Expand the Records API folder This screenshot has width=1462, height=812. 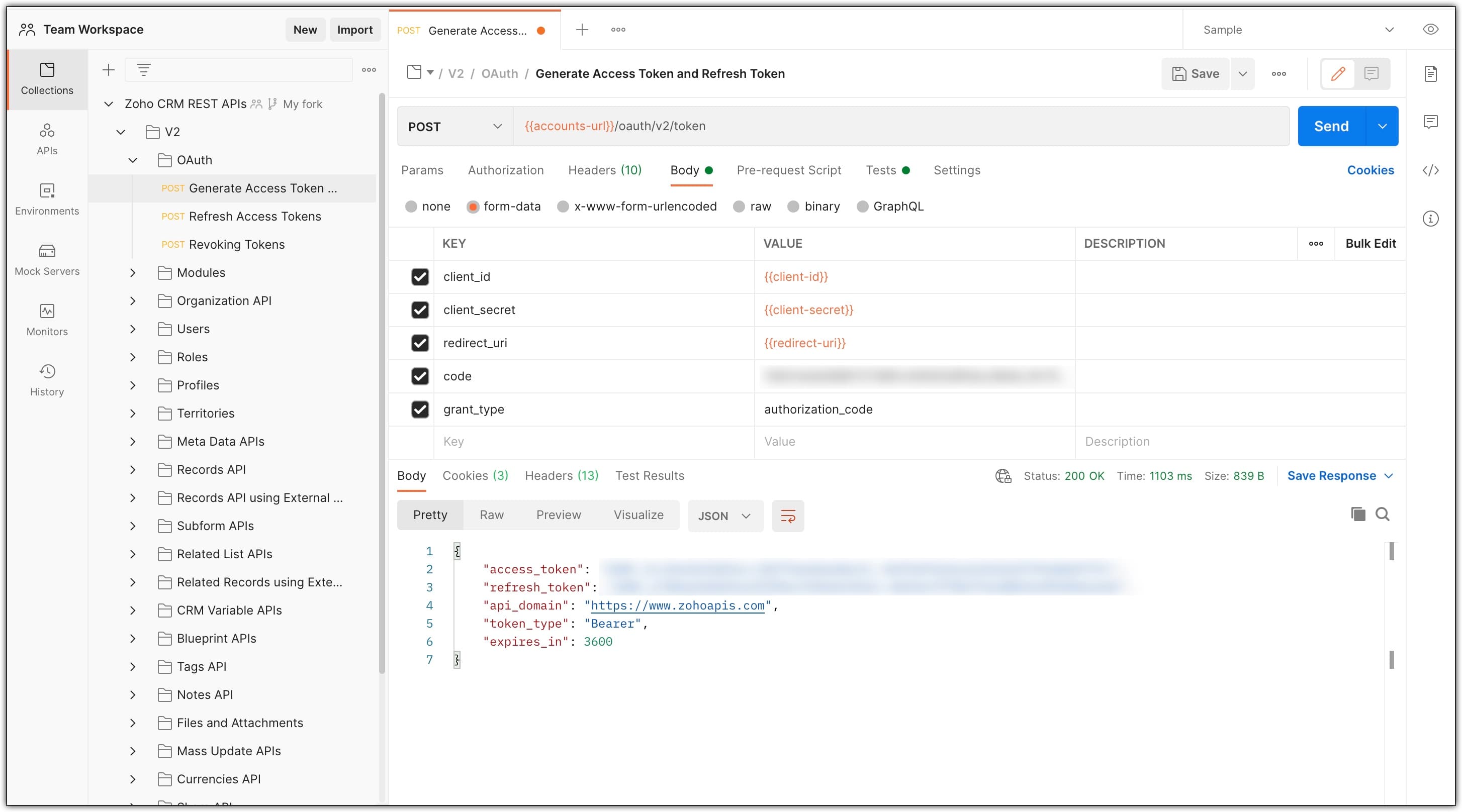coord(133,469)
